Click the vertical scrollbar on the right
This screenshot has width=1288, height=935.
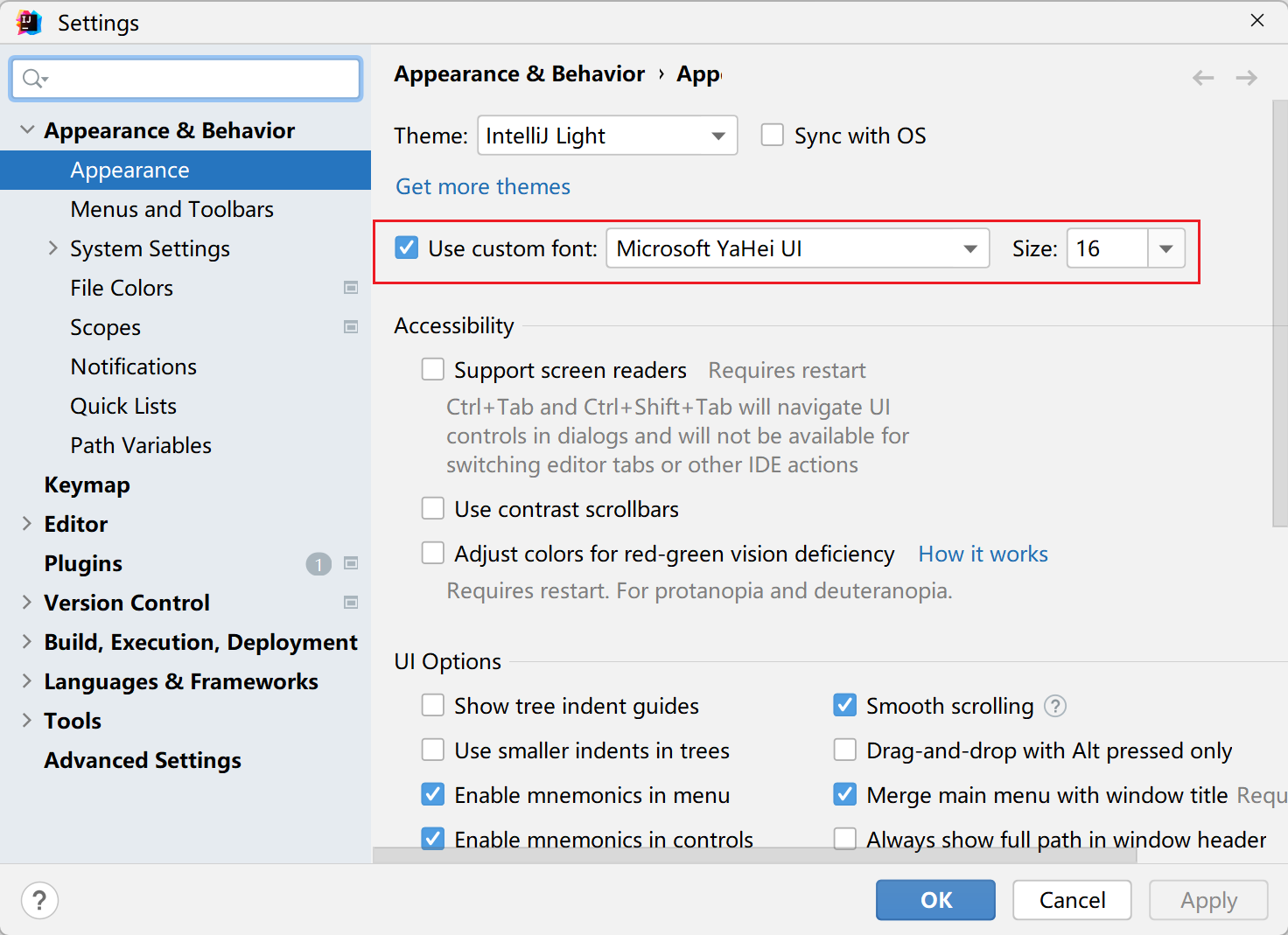(x=1279, y=315)
